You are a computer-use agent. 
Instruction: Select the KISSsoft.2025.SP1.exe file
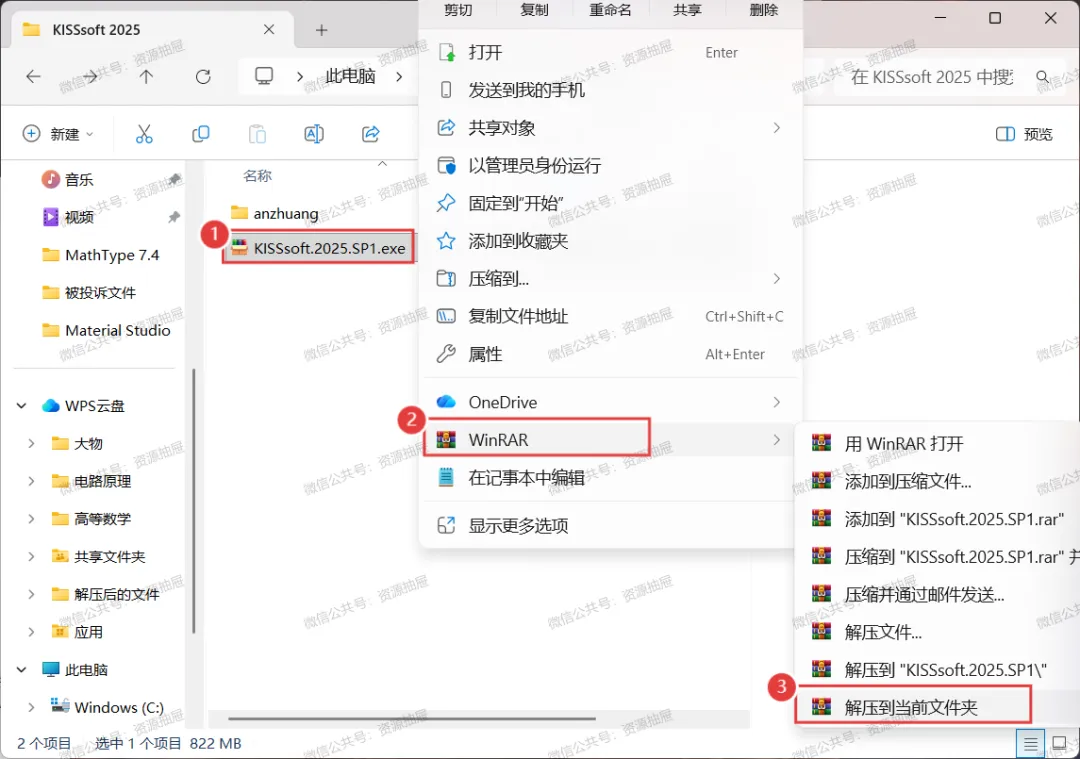click(318, 248)
